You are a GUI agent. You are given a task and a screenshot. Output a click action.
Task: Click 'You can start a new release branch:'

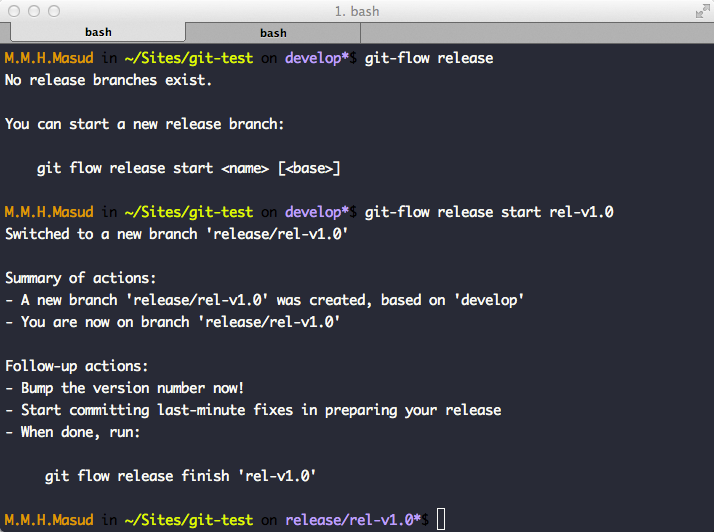click(144, 124)
